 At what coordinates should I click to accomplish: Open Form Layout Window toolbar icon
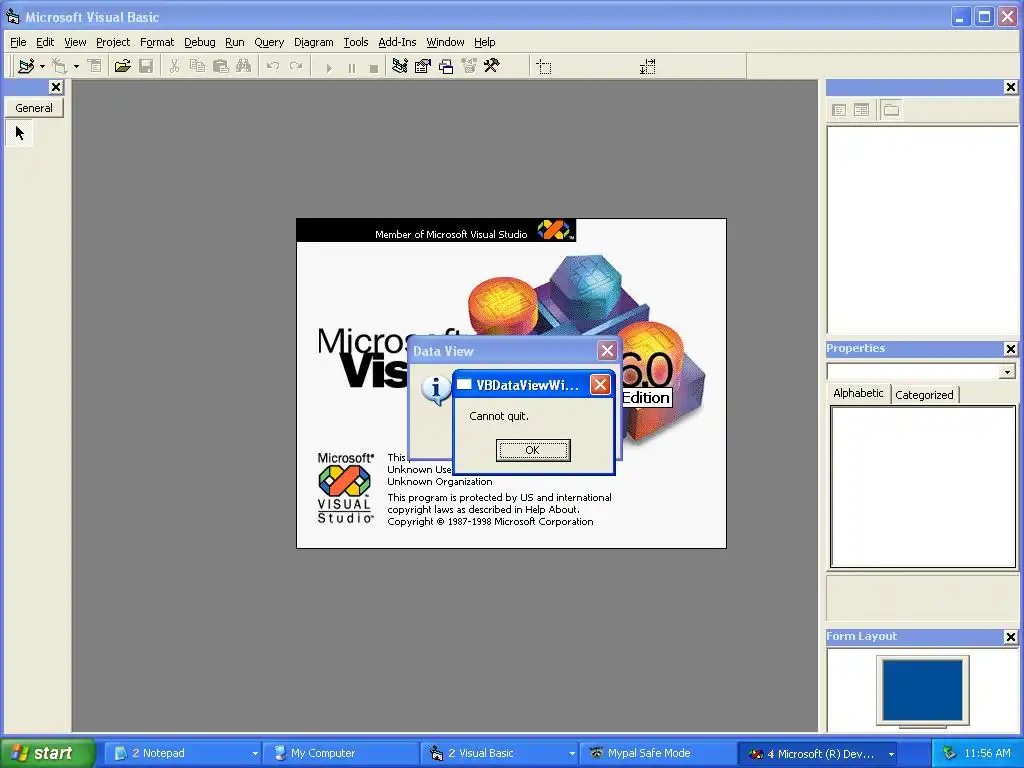click(x=446, y=66)
